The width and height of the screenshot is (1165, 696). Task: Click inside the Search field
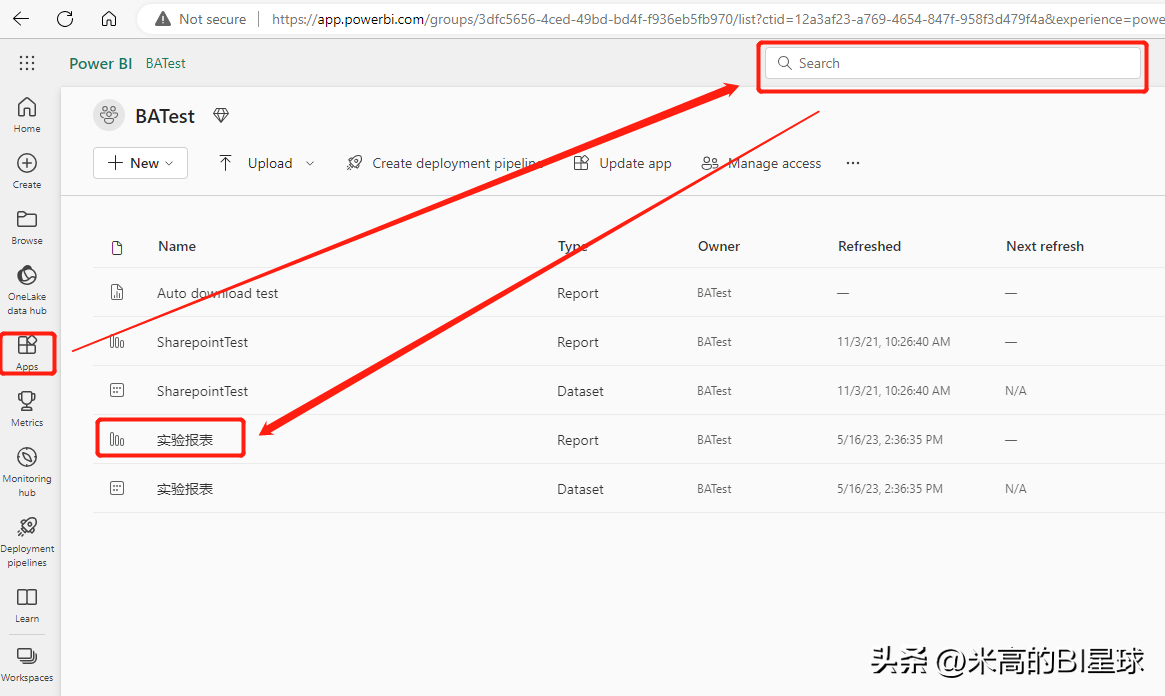[953, 63]
